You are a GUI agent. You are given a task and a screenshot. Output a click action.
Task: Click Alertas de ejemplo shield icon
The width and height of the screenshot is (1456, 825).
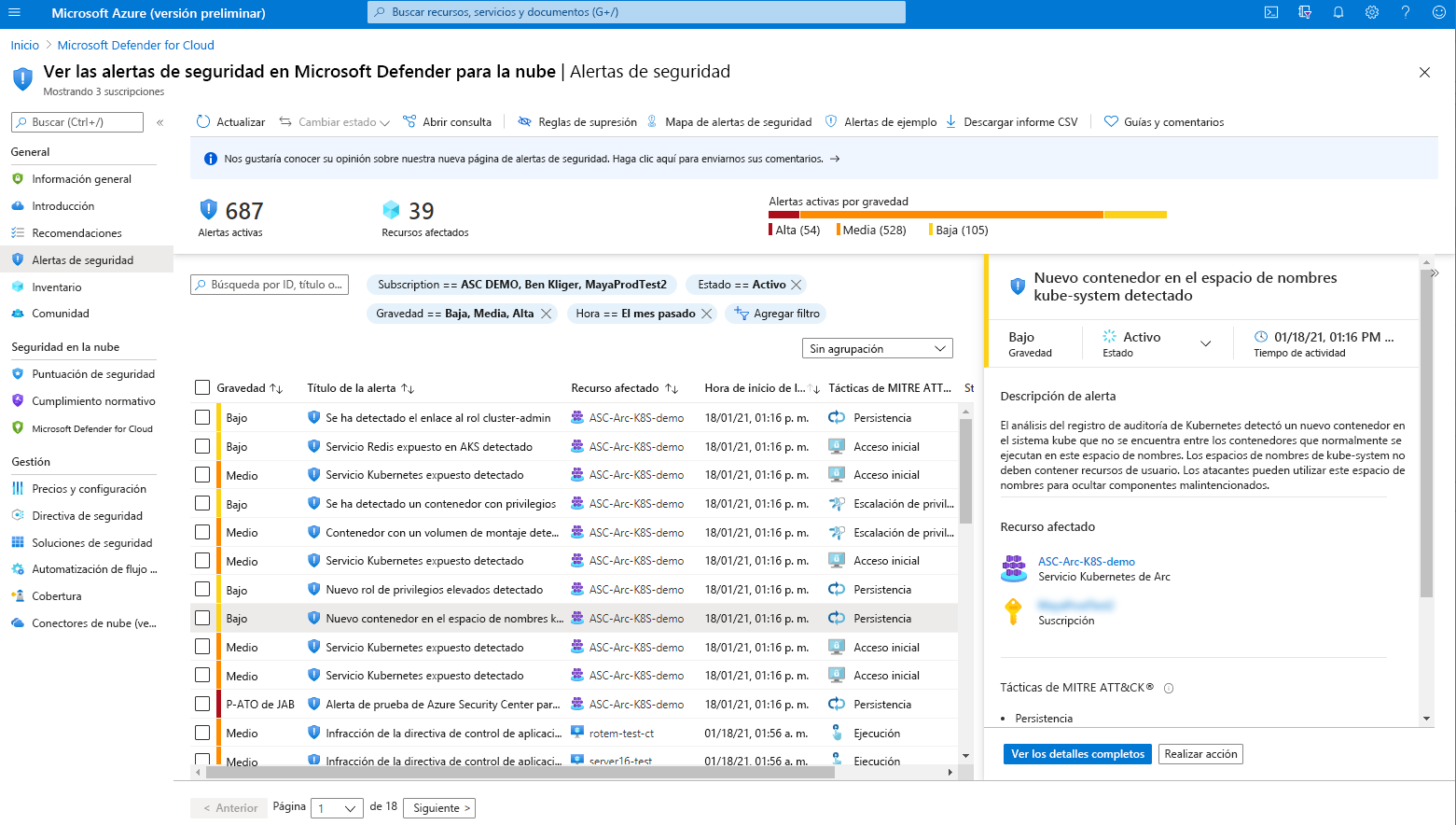tap(831, 122)
